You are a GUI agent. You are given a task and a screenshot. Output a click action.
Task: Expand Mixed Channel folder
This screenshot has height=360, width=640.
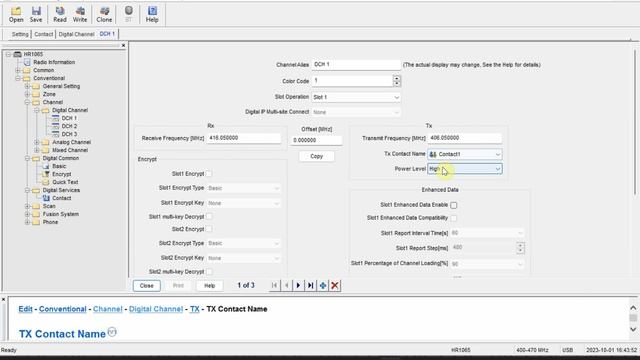click(x=37, y=150)
